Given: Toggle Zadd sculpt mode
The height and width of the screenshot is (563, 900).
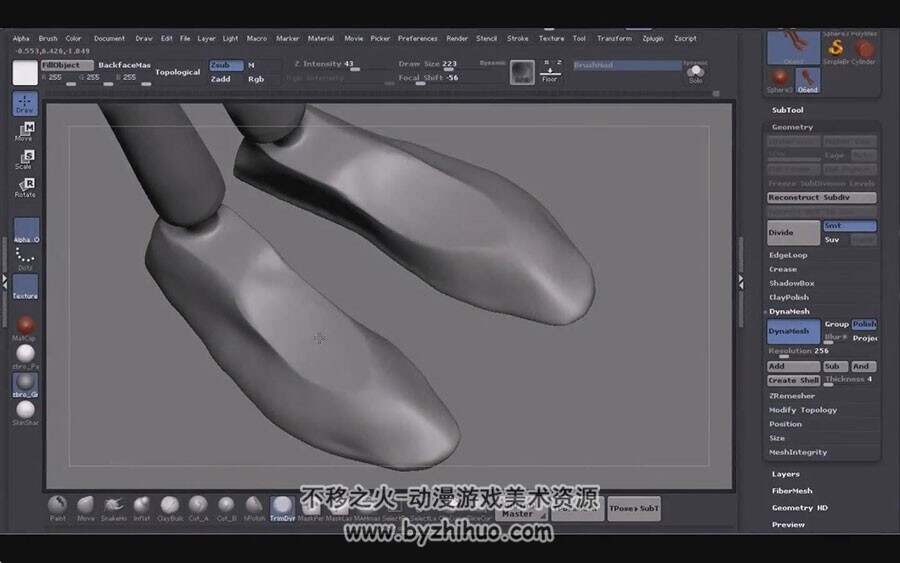Looking at the screenshot, I should tap(220, 79).
